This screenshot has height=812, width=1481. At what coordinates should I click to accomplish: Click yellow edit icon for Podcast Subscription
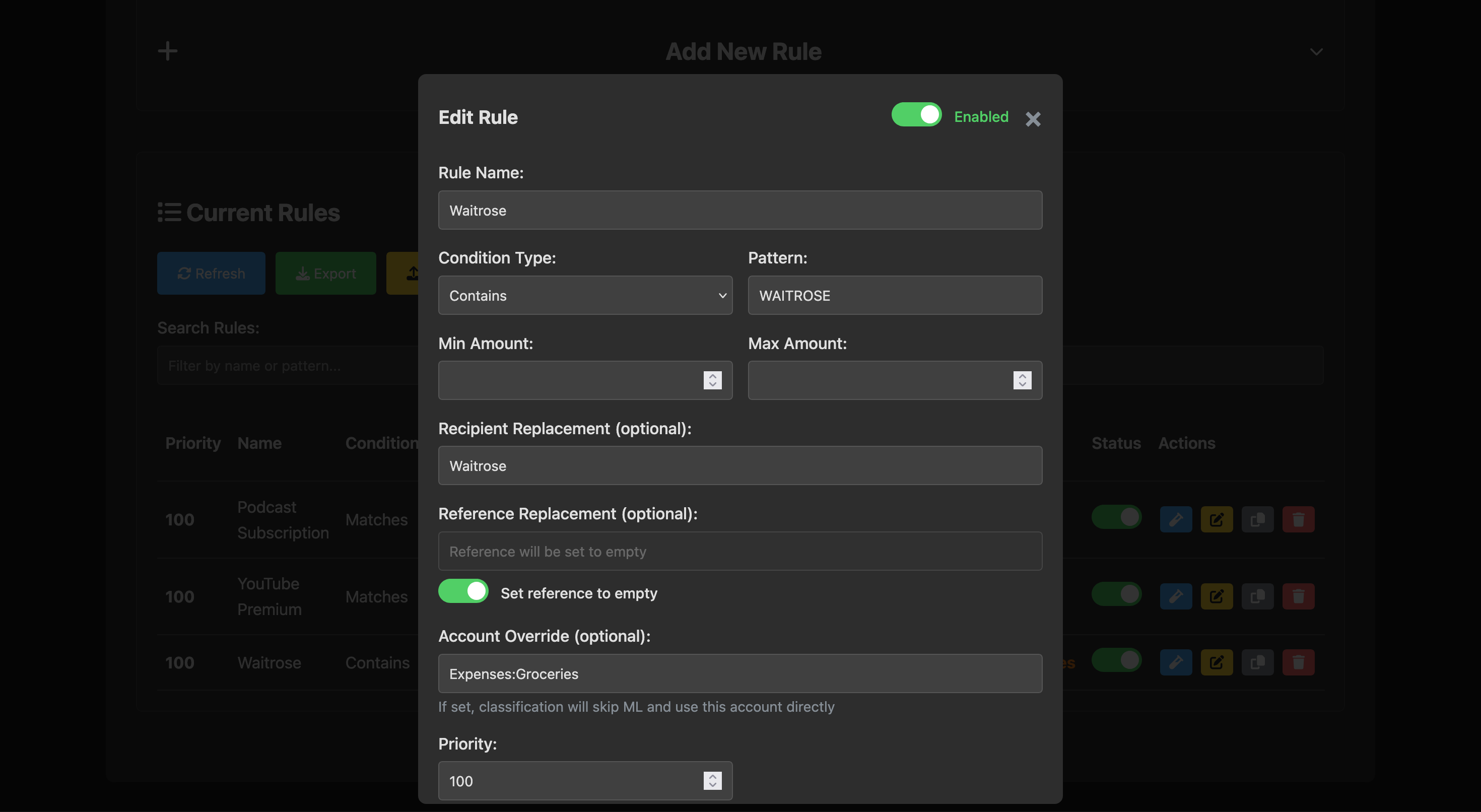click(x=1217, y=520)
